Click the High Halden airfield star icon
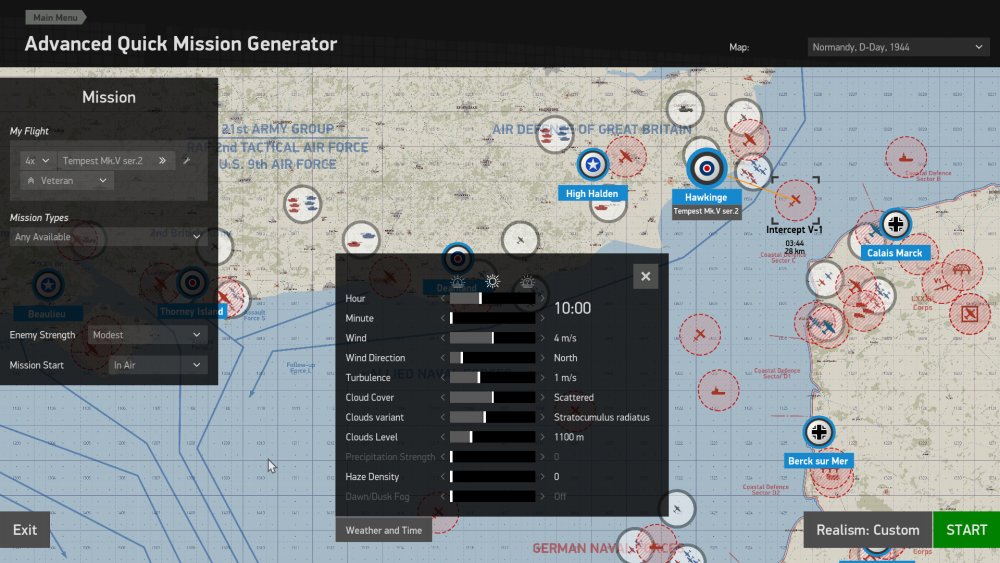This screenshot has width=1000, height=563. click(593, 165)
